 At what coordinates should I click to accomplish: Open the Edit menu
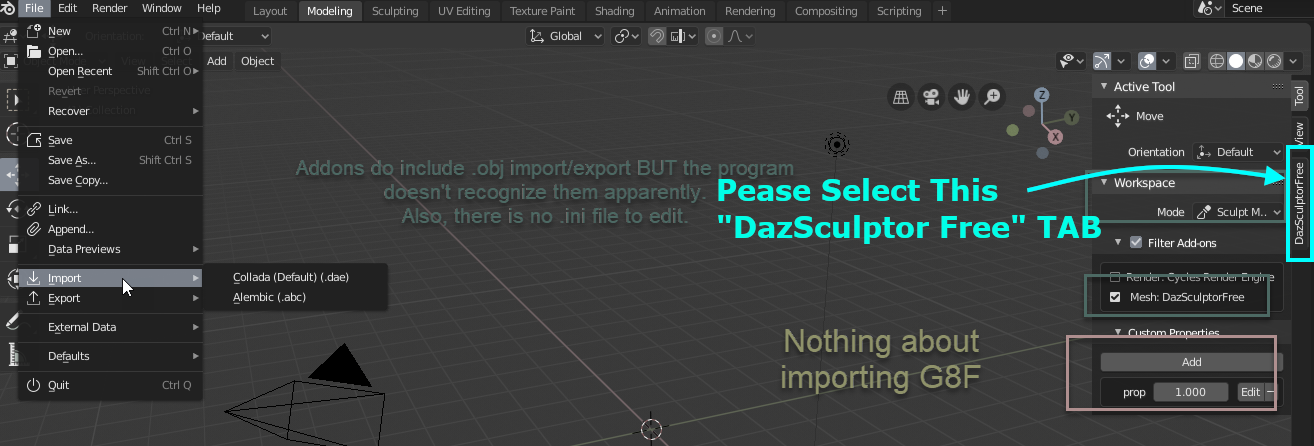click(x=67, y=8)
